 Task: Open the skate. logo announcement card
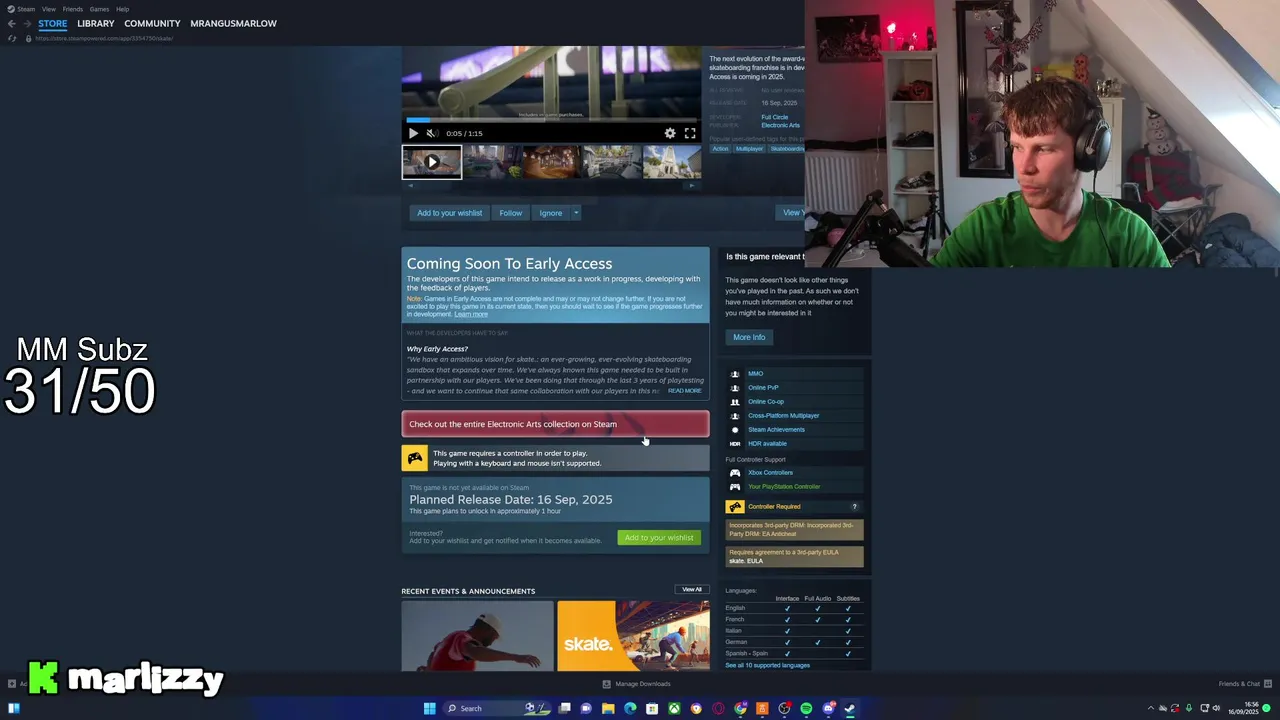(x=633, y=636)
